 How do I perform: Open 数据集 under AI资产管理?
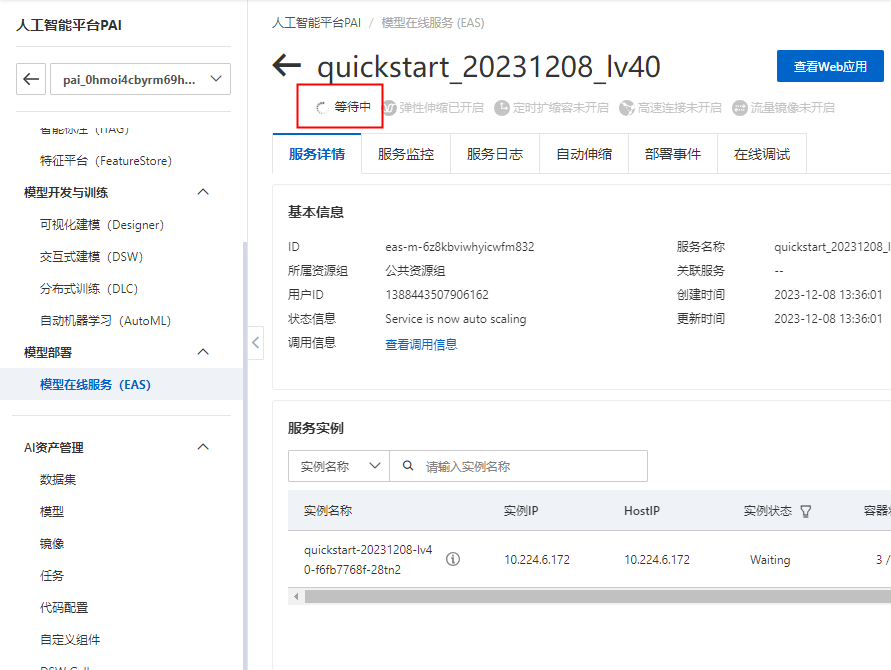(58, 480)
